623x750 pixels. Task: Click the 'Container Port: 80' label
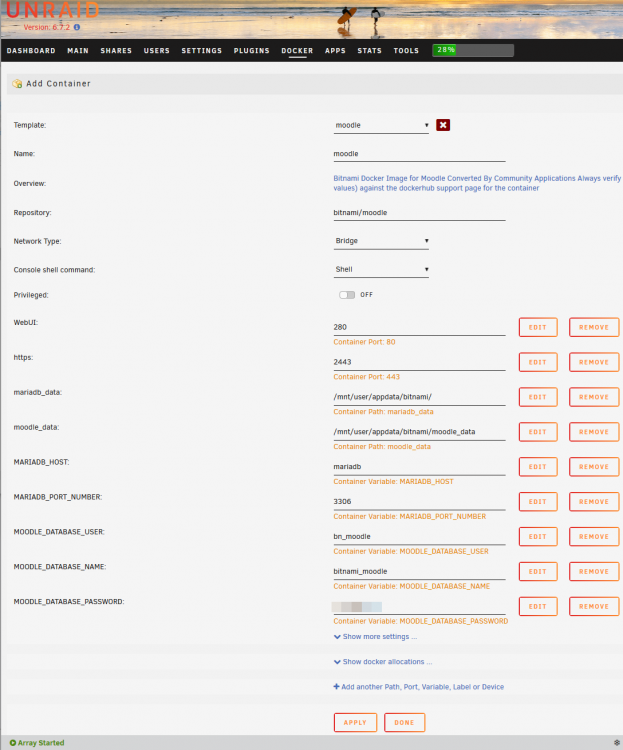pyautogui.click(x=365, y=342)
